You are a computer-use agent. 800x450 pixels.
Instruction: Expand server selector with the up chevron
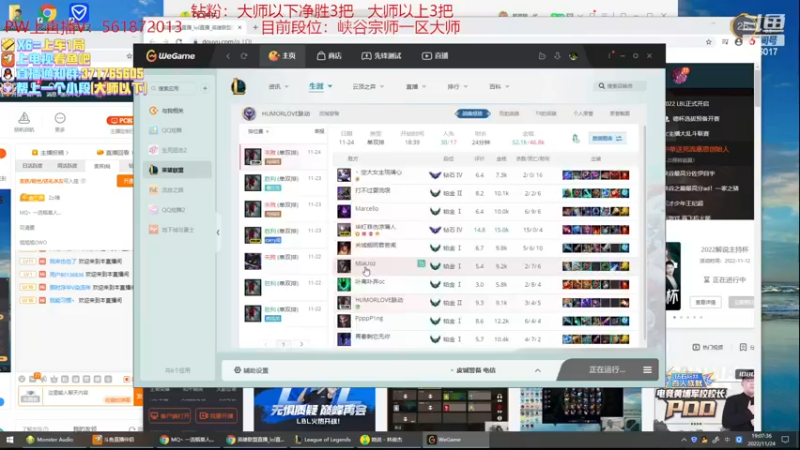tap(537, 370)
